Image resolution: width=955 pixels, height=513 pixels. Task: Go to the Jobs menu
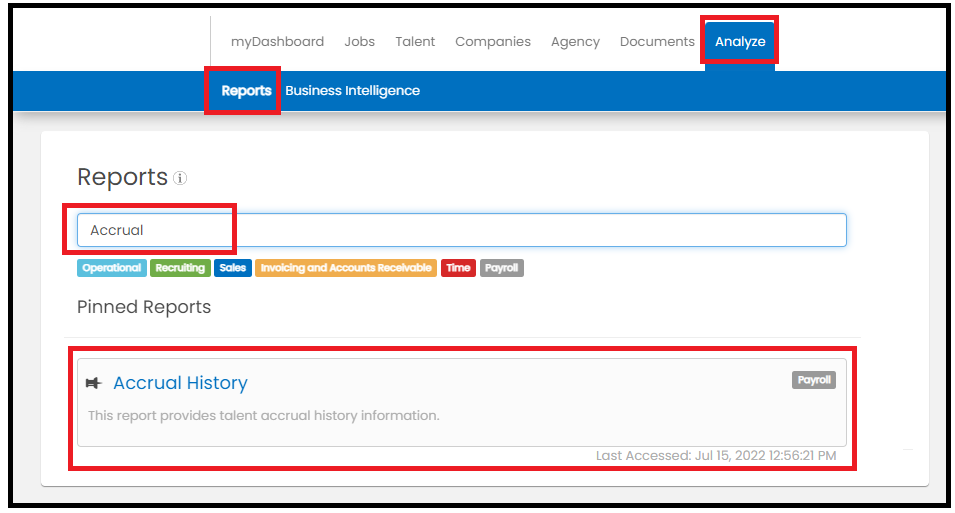pos(359,41)
